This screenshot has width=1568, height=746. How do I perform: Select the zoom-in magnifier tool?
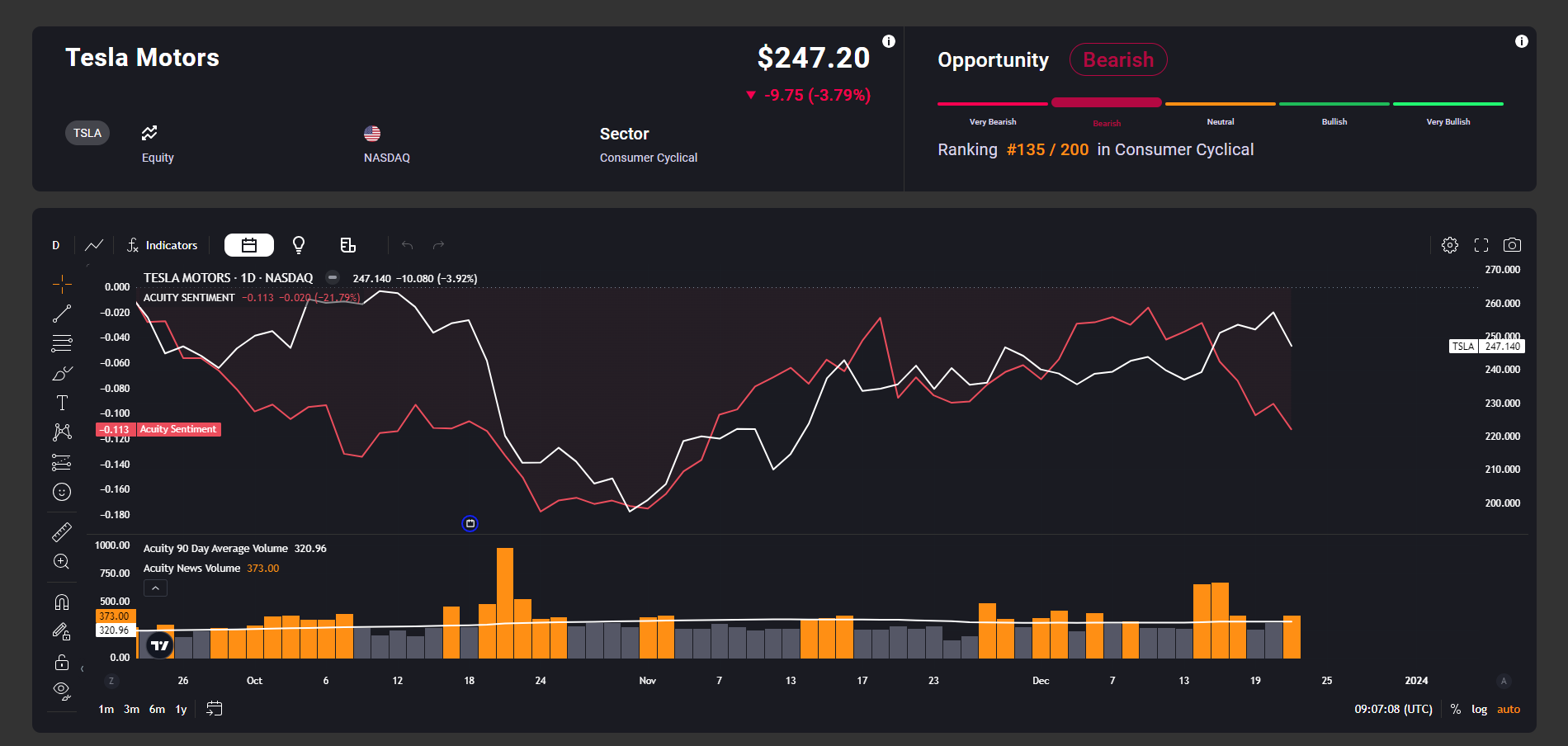pos(62,561)
